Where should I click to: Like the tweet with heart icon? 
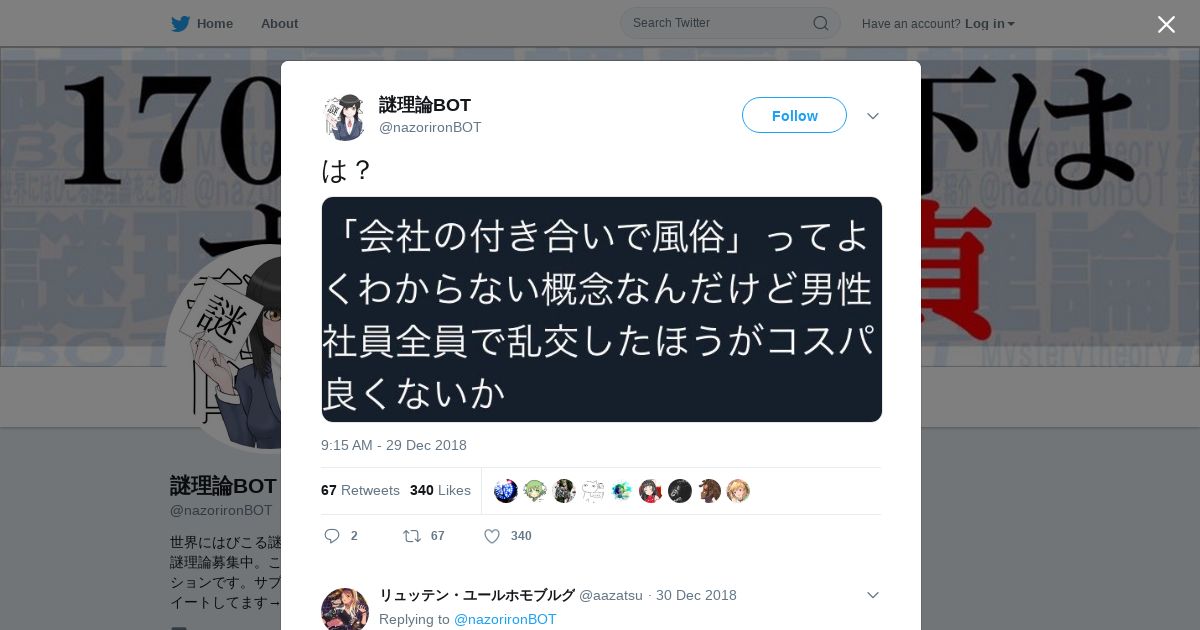click(x=492, y=536)
